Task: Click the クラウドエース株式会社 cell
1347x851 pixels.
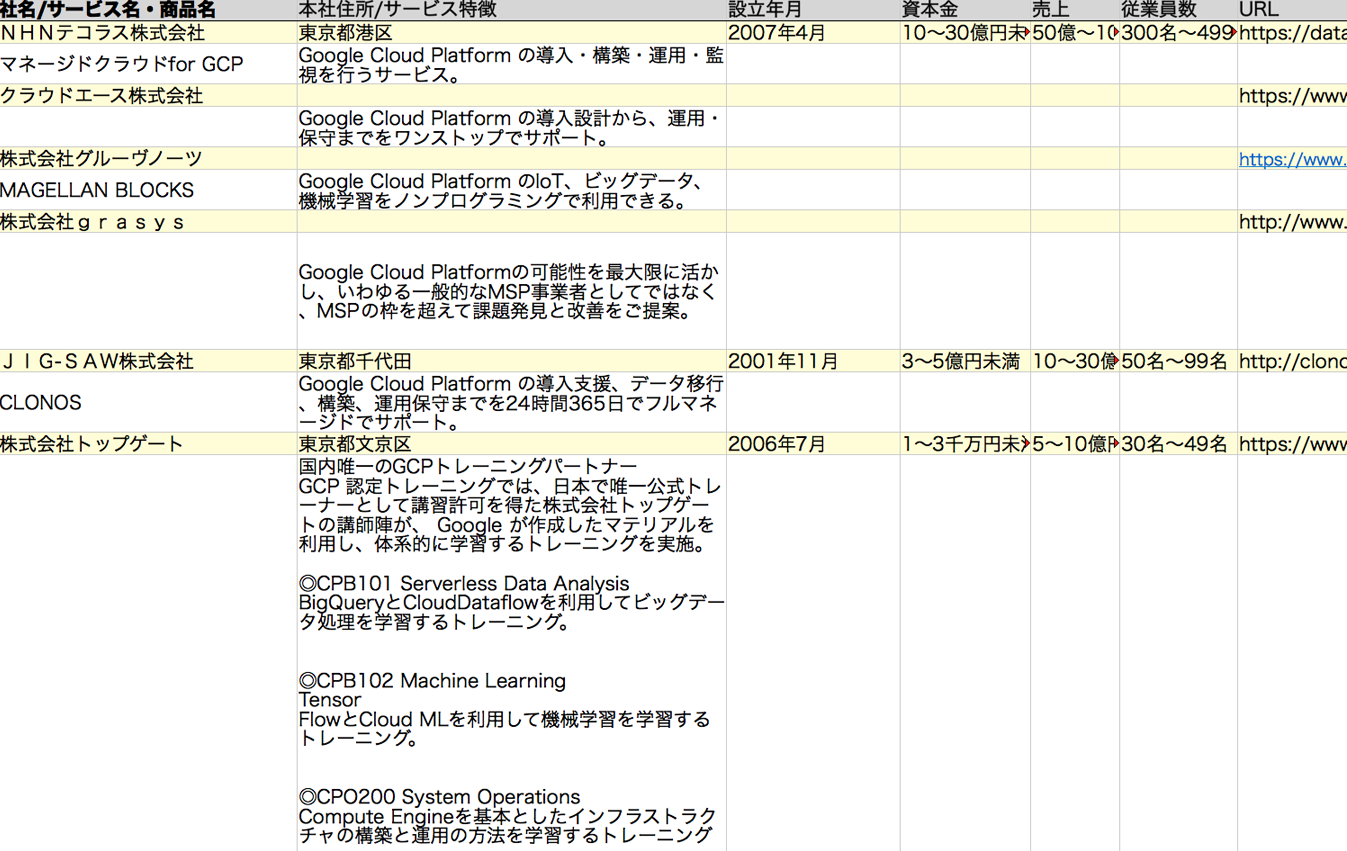Action: click(x=148, y=96)
